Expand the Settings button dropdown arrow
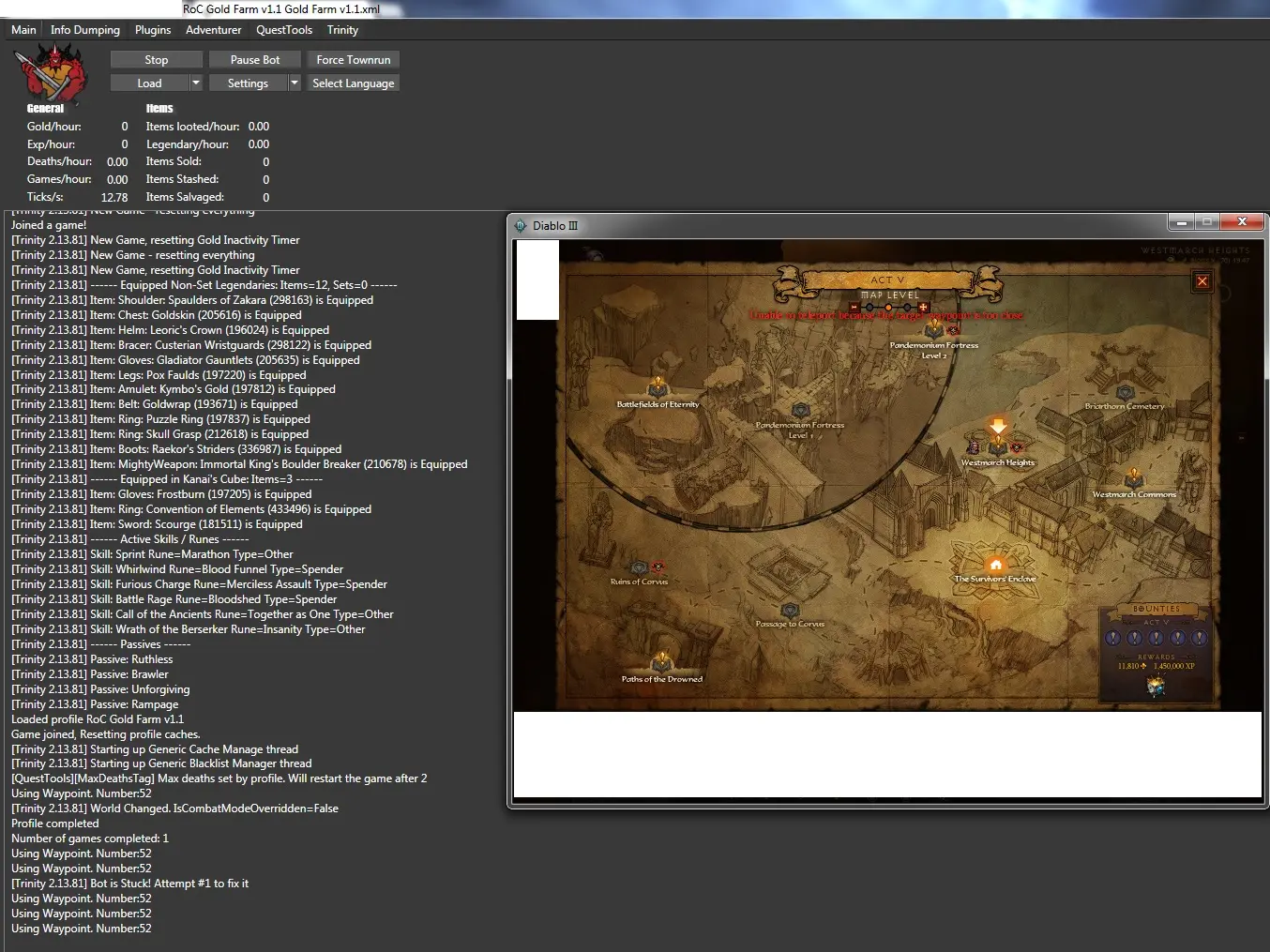 tap(295, 83)
